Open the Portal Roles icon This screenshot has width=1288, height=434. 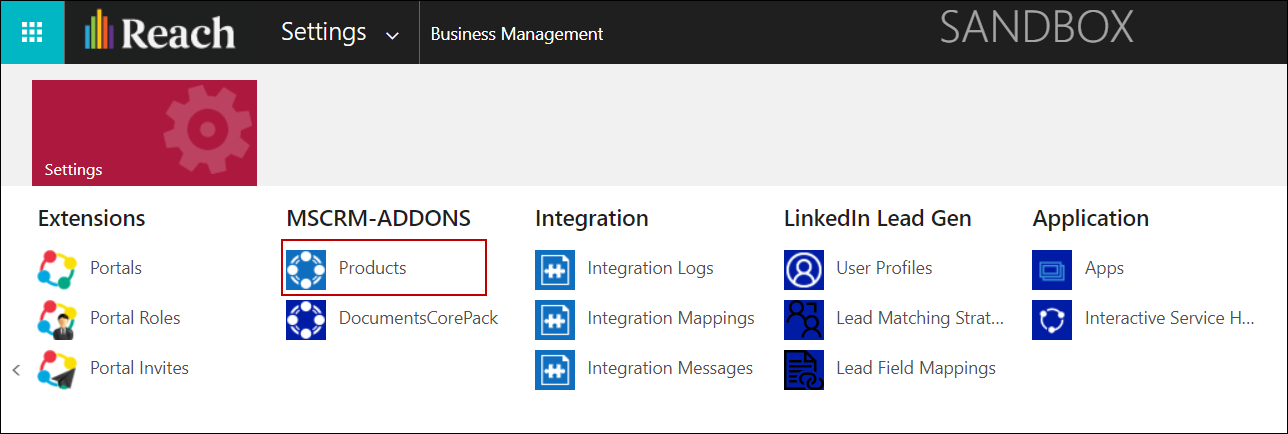pos(57,319)
